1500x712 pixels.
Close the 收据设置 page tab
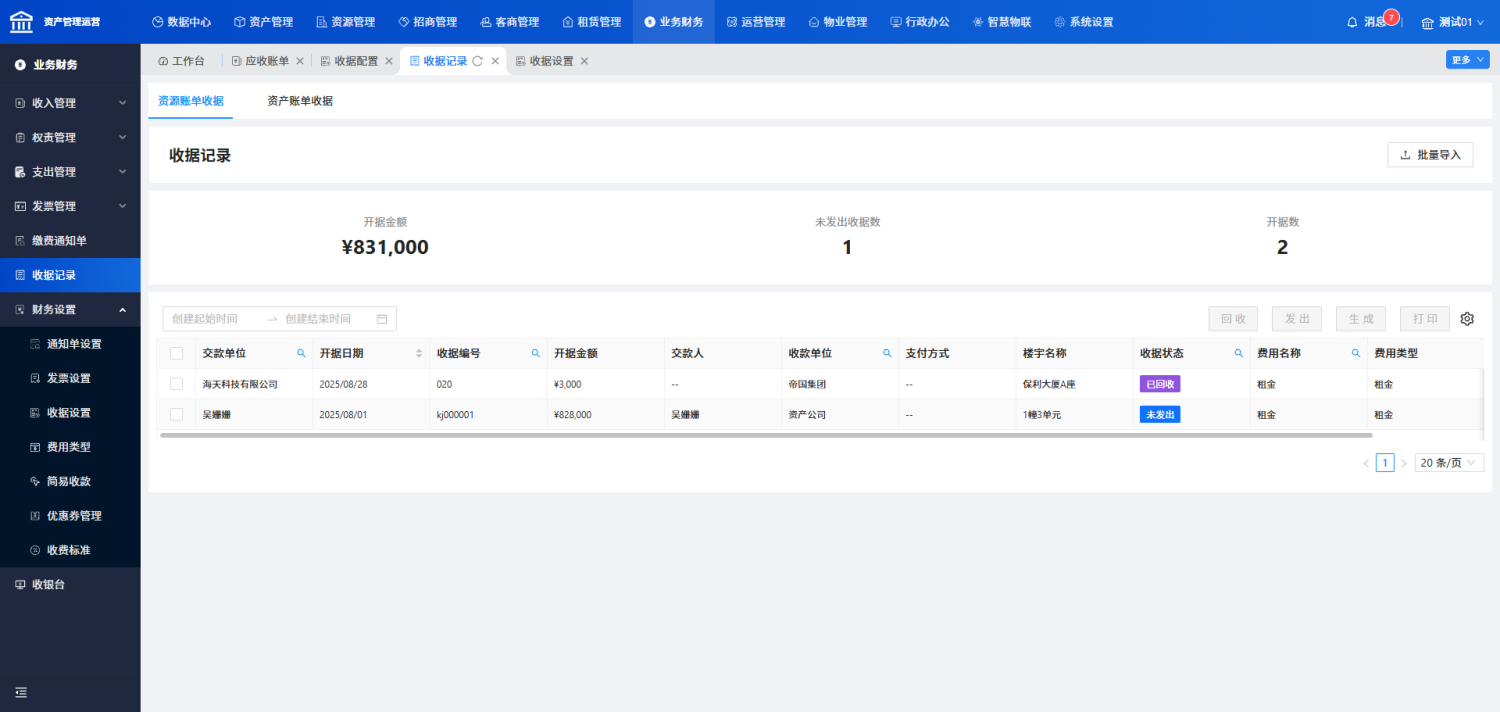coord(585,61)
